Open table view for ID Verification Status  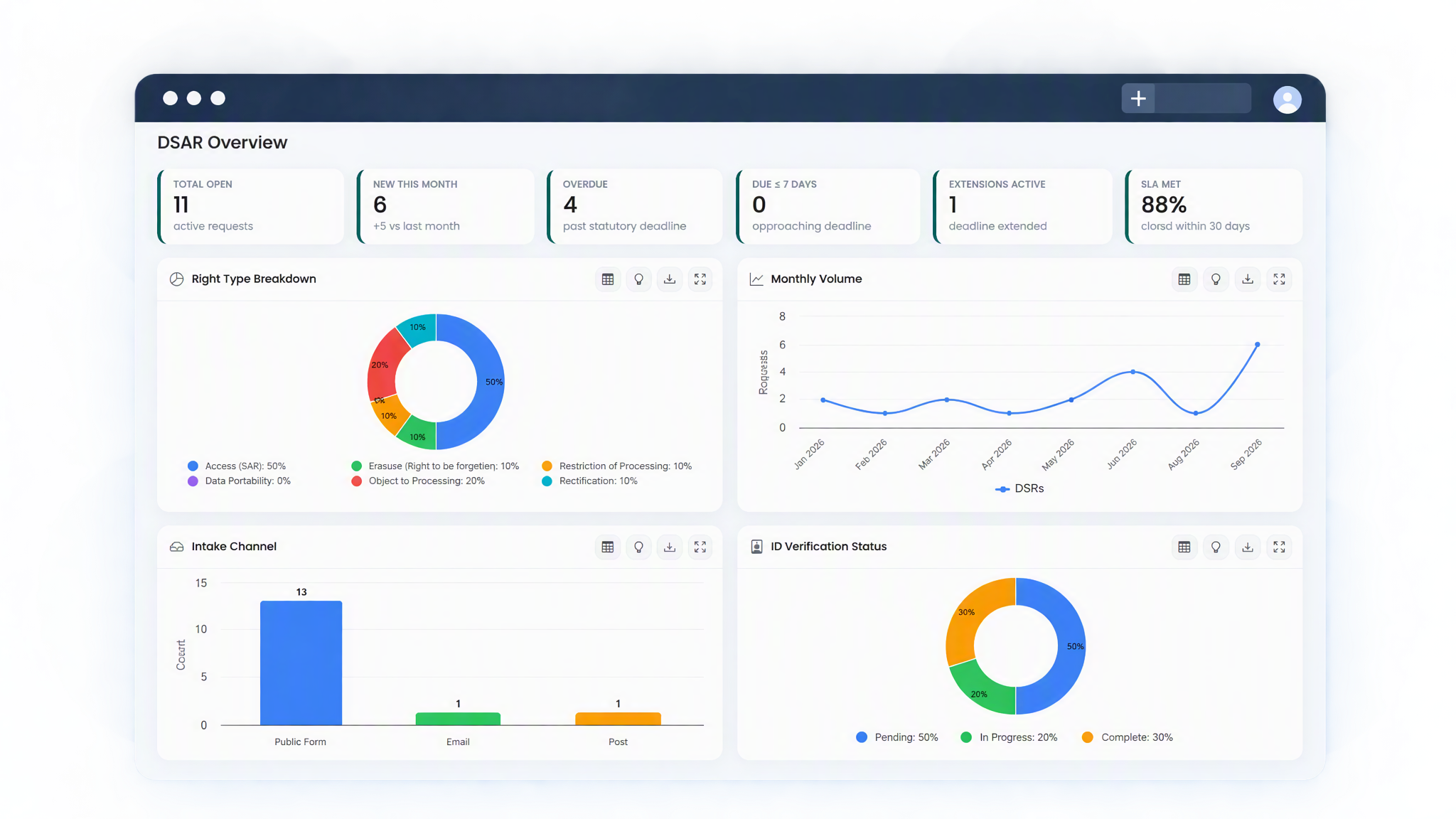1184,547
